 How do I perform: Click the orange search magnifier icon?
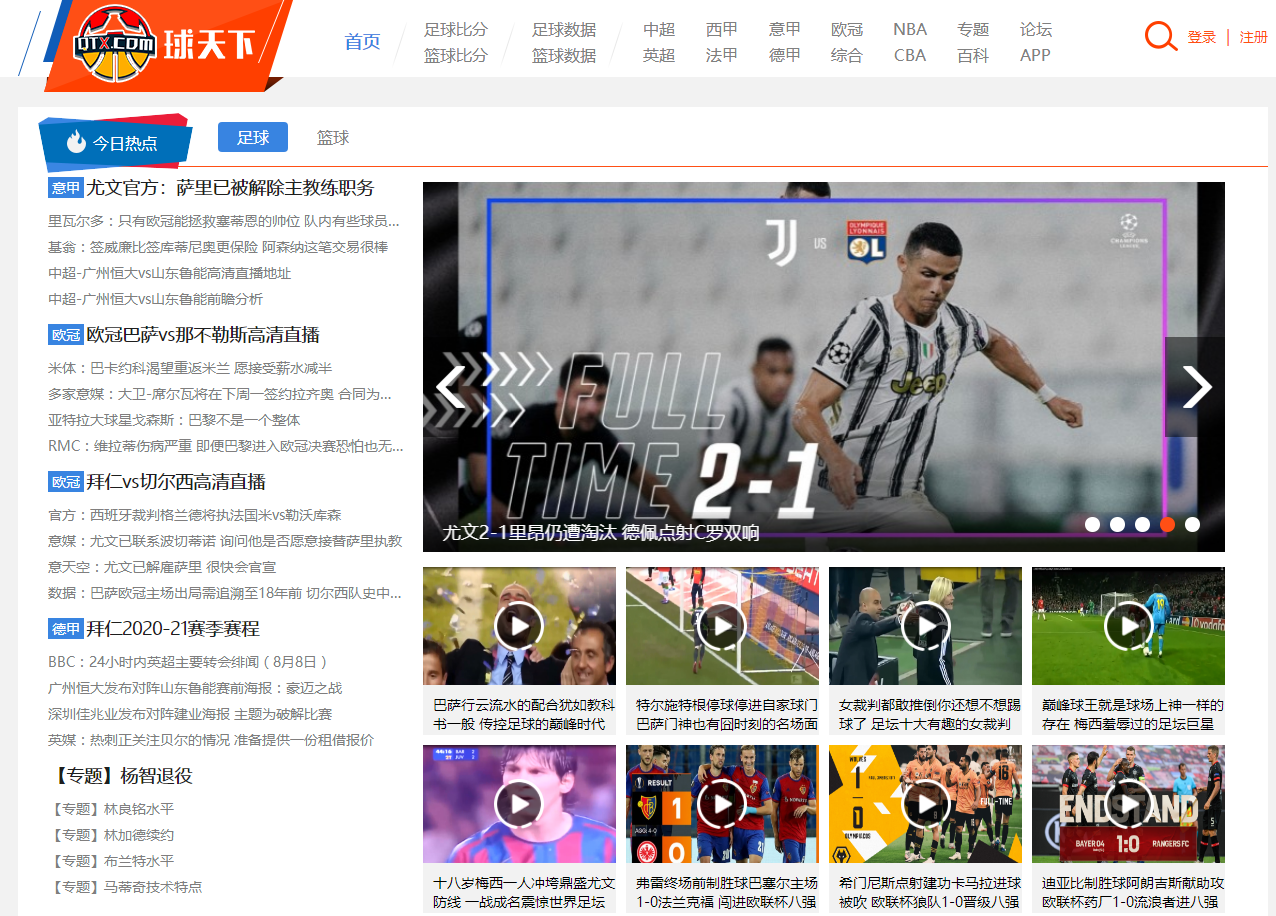1160,36
